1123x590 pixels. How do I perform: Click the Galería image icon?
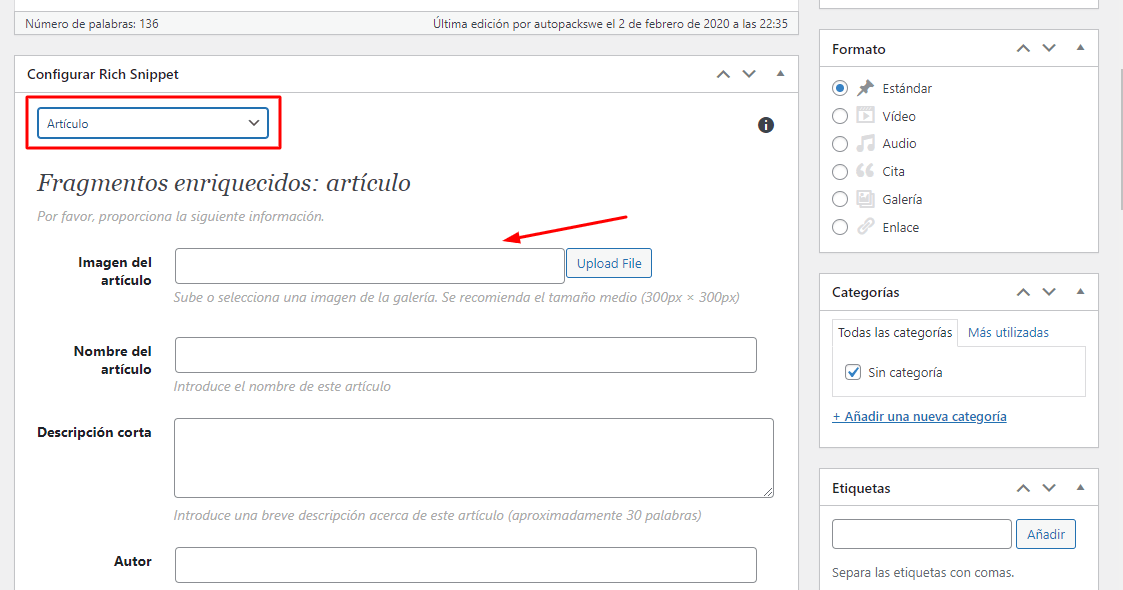point(866,198)
